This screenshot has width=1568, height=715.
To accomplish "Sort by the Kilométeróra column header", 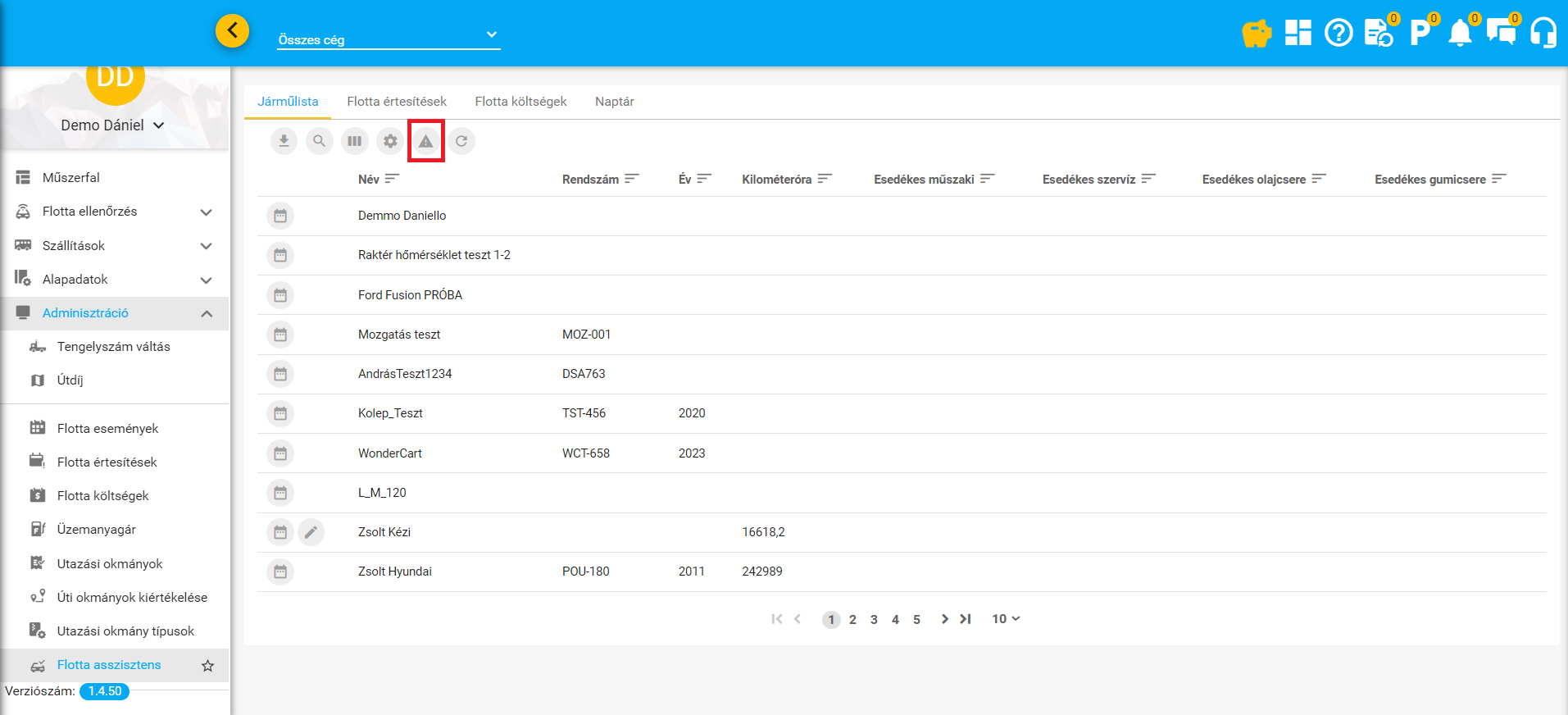I will tap(776, 180).
